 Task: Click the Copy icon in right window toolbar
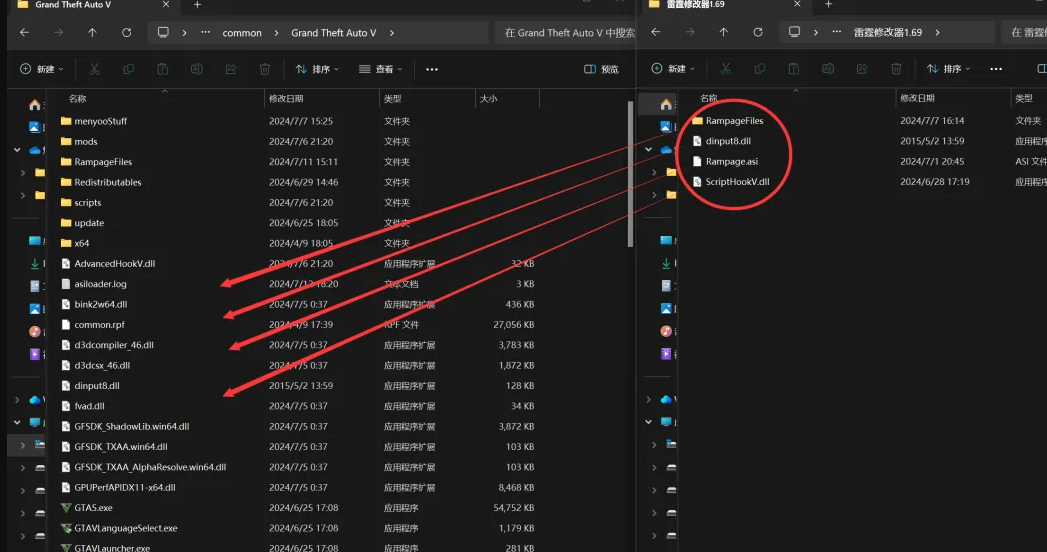(x=760, y=69)
